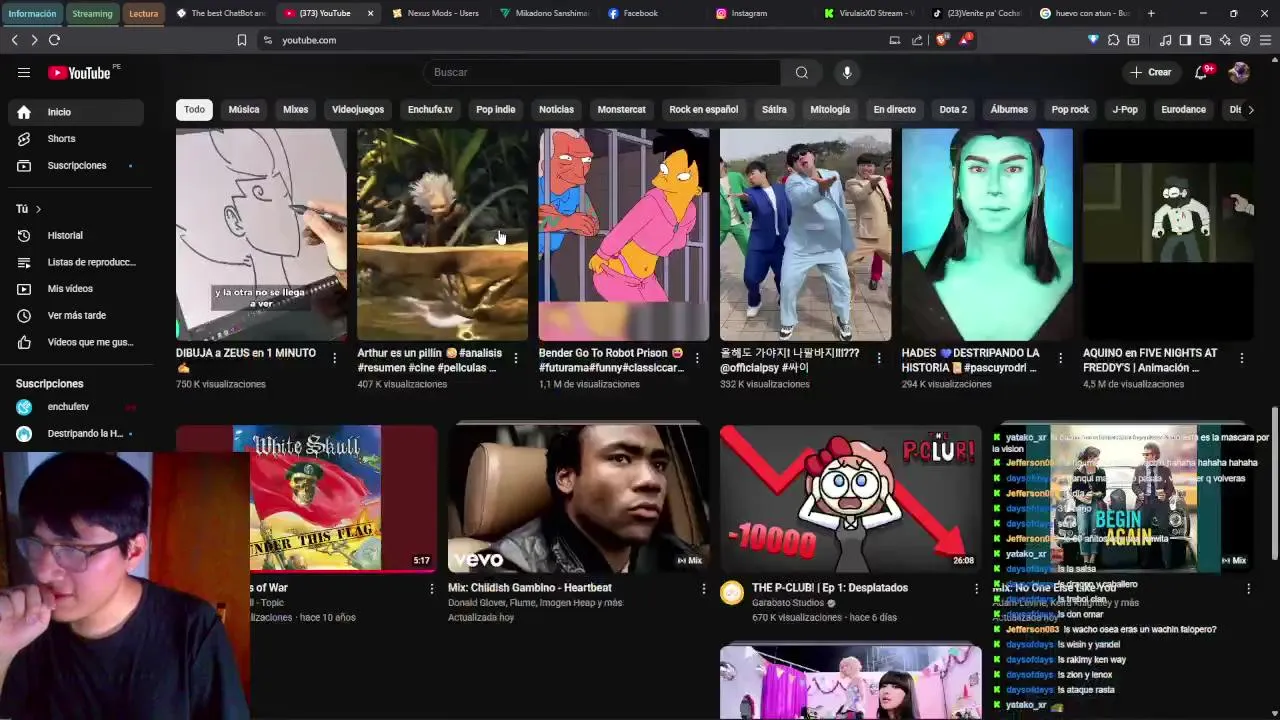Open the Streaming tab group
Screen dimensions: 1280x720
pos(92,13)
